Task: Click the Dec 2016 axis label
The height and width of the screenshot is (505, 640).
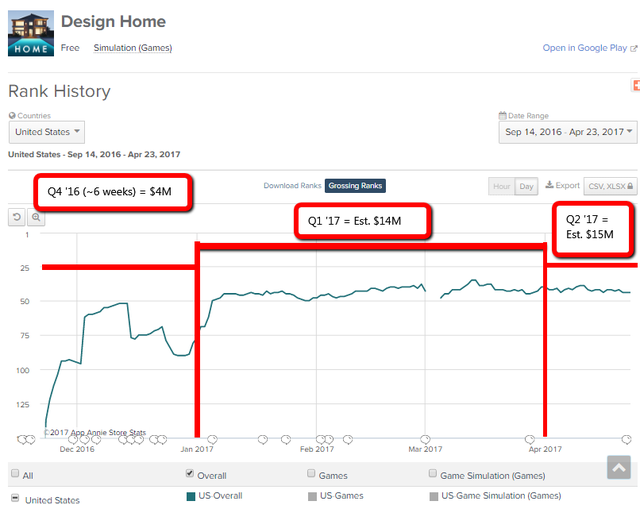Action: tap(77, 449)
